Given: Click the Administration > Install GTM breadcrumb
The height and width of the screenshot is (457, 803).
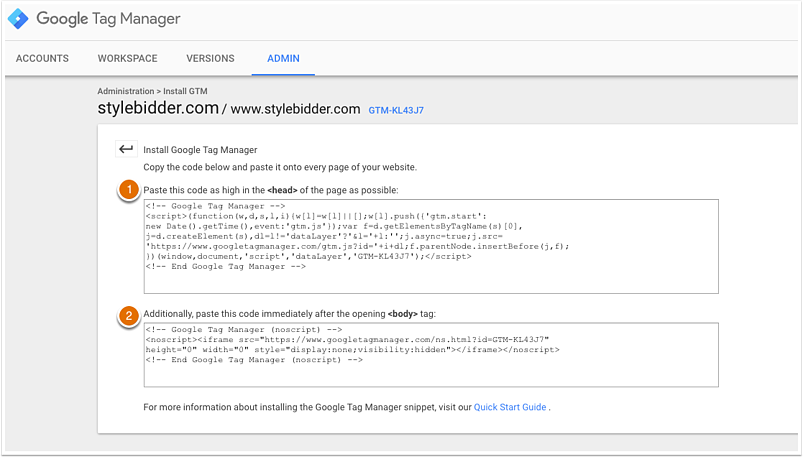Looking at the screenshot, I should tap(152, 91).
